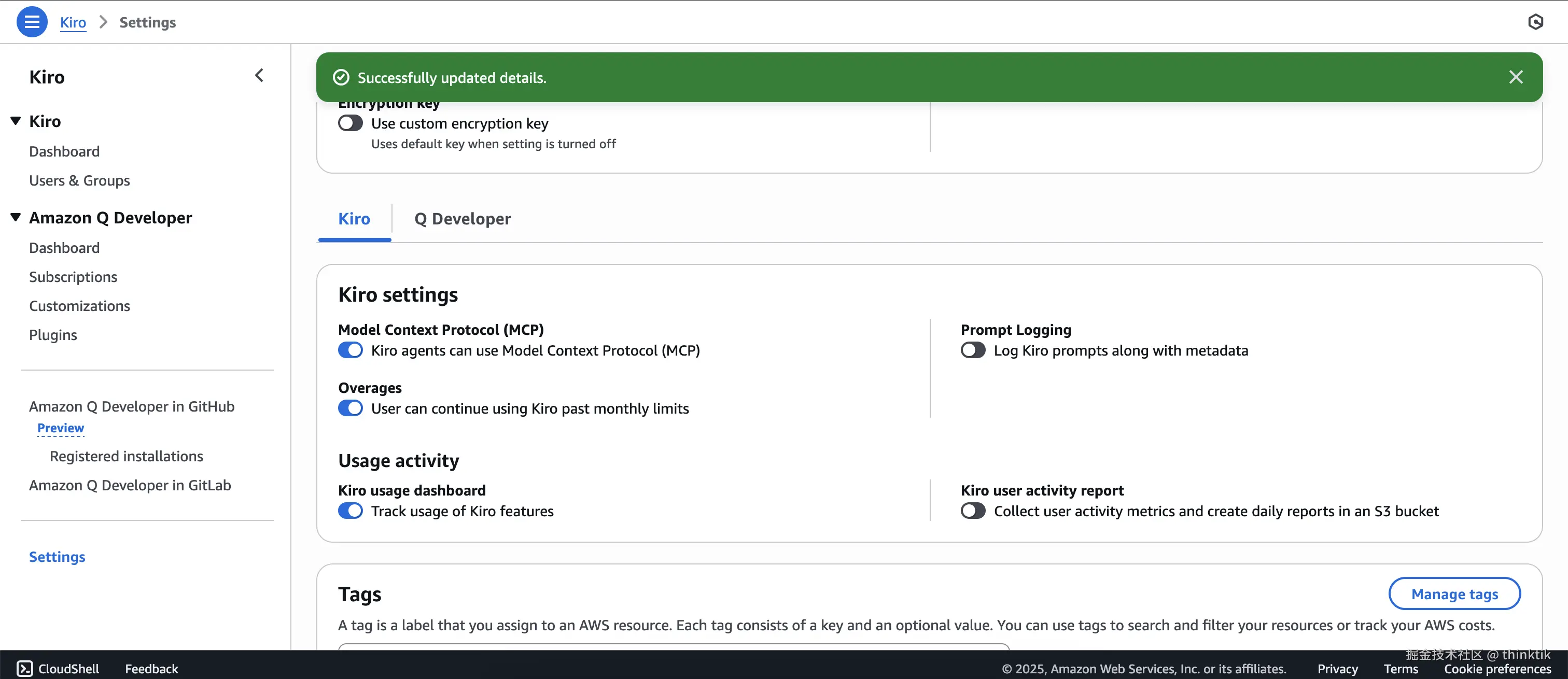Click the success checkmark icon in banner
The image size is (1568, 679).
tap(341, 77)
